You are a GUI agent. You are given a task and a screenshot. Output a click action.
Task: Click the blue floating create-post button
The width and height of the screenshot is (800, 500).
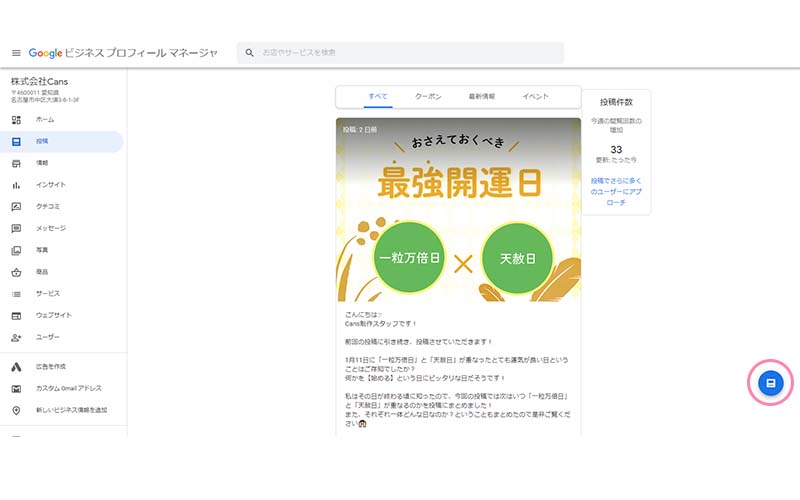769,383
